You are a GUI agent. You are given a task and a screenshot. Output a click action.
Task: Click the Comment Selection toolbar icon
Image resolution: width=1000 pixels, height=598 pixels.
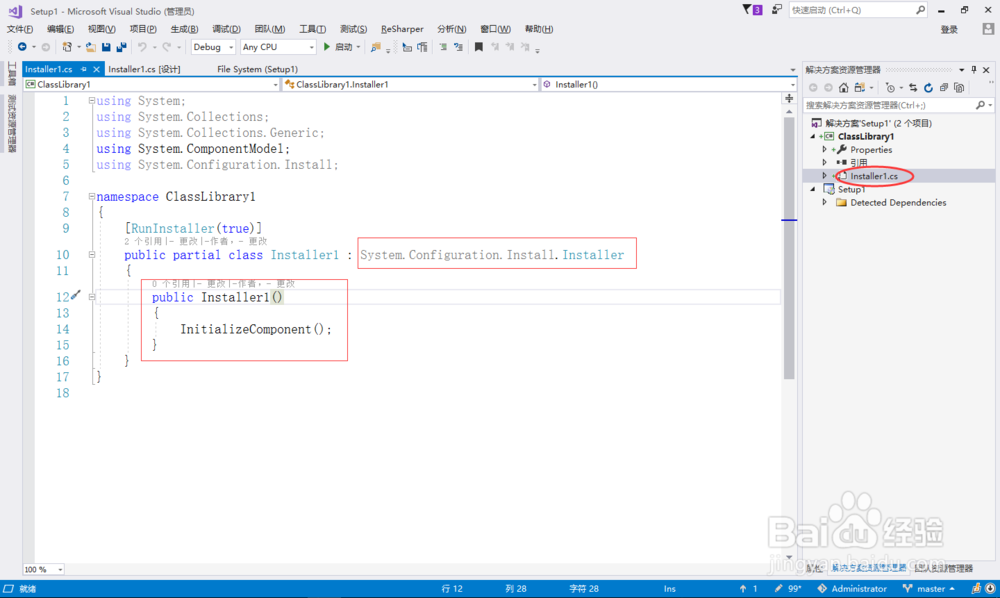click(x=443, y=47)
